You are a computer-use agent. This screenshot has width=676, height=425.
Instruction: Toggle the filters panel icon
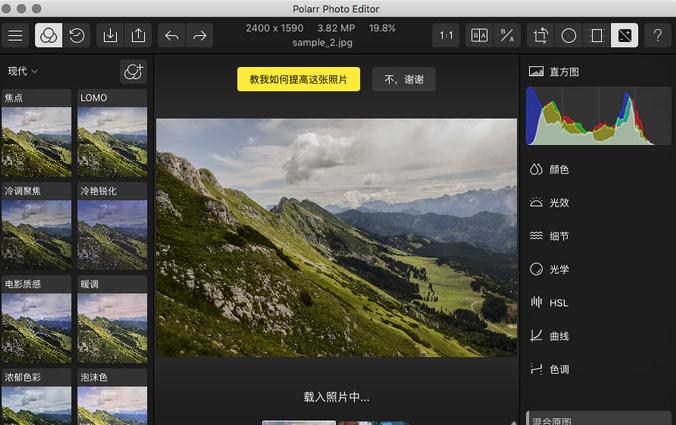48,35
